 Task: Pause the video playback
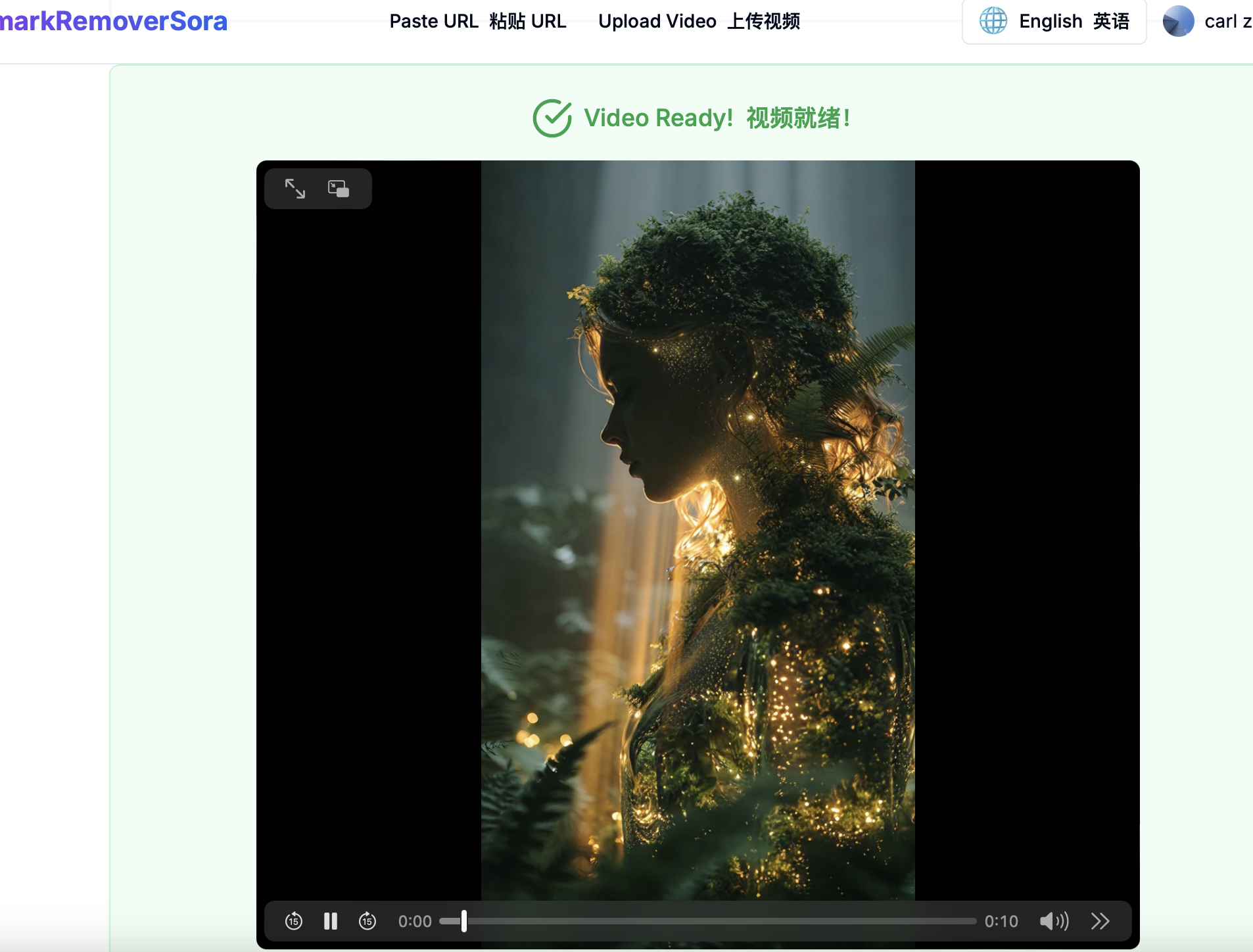[331, 921]
